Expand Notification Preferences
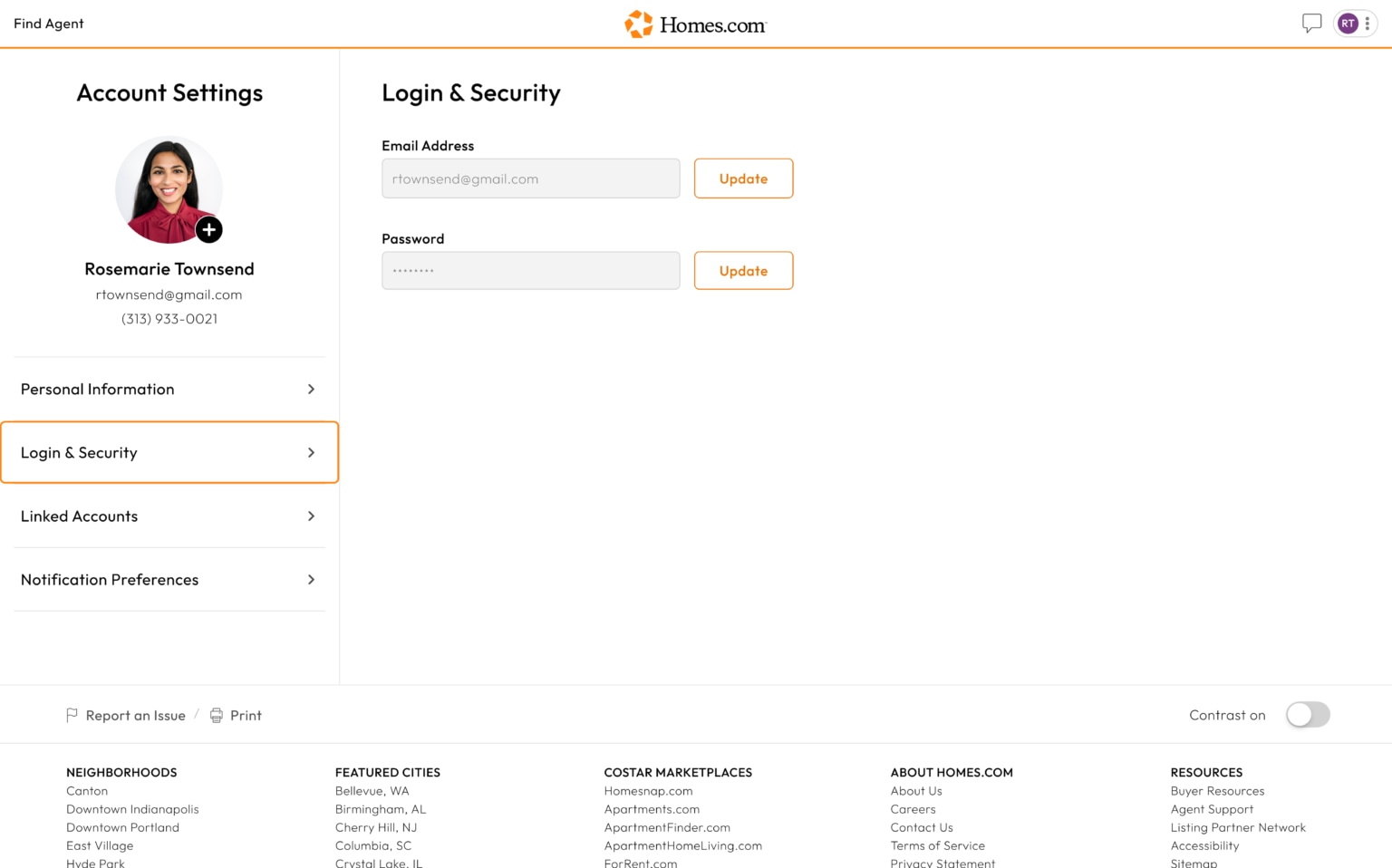 click(169, 579)
